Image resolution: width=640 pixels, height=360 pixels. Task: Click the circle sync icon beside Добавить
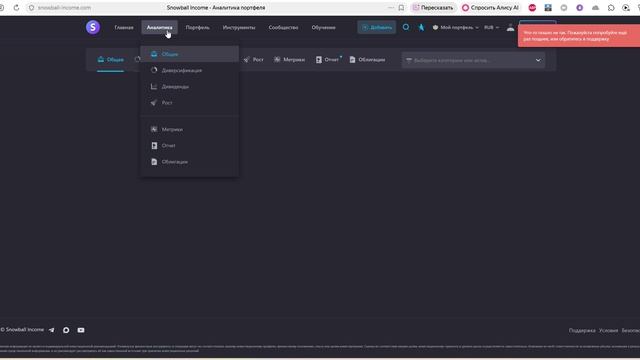tap(406, 27)
